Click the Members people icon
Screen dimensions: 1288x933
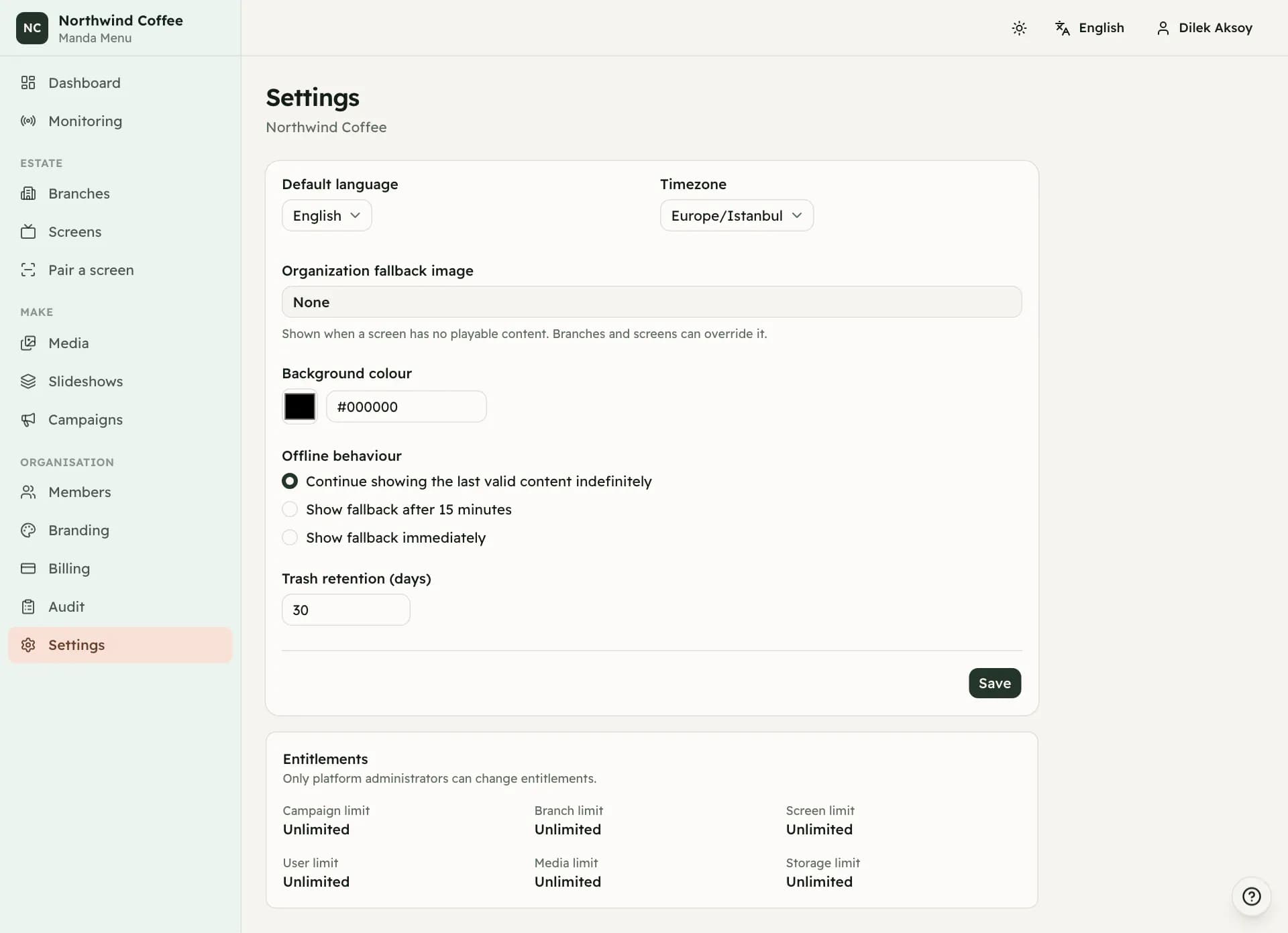[x=28, y=492]
